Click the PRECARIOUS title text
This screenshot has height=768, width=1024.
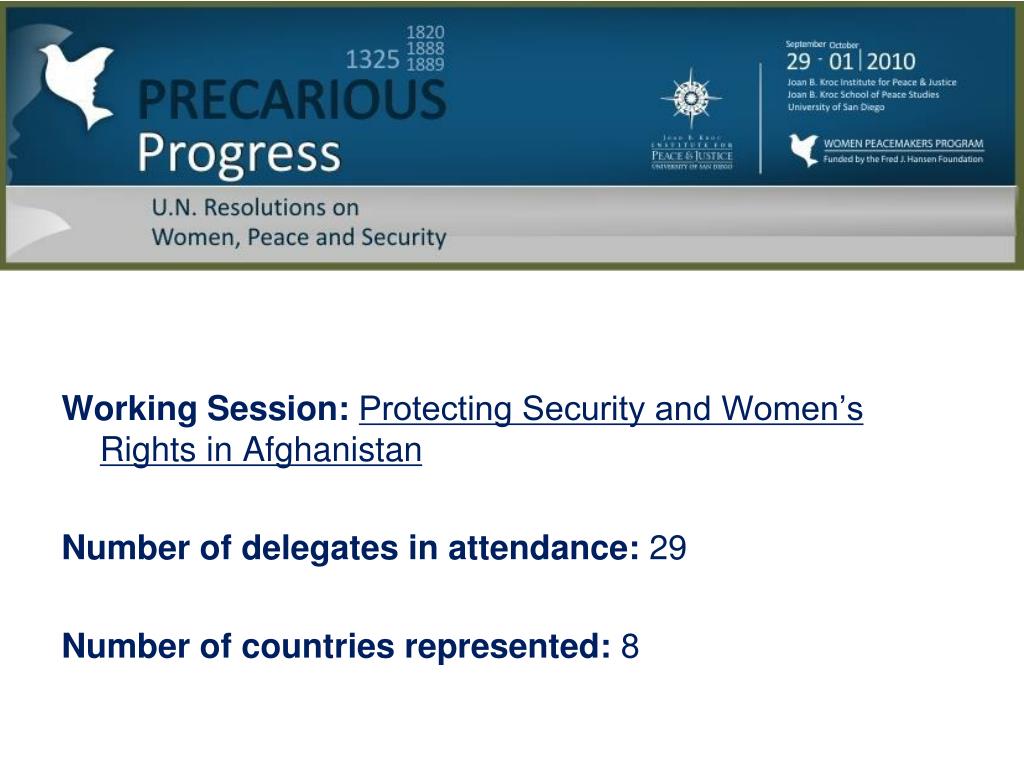tap(292, 99)
